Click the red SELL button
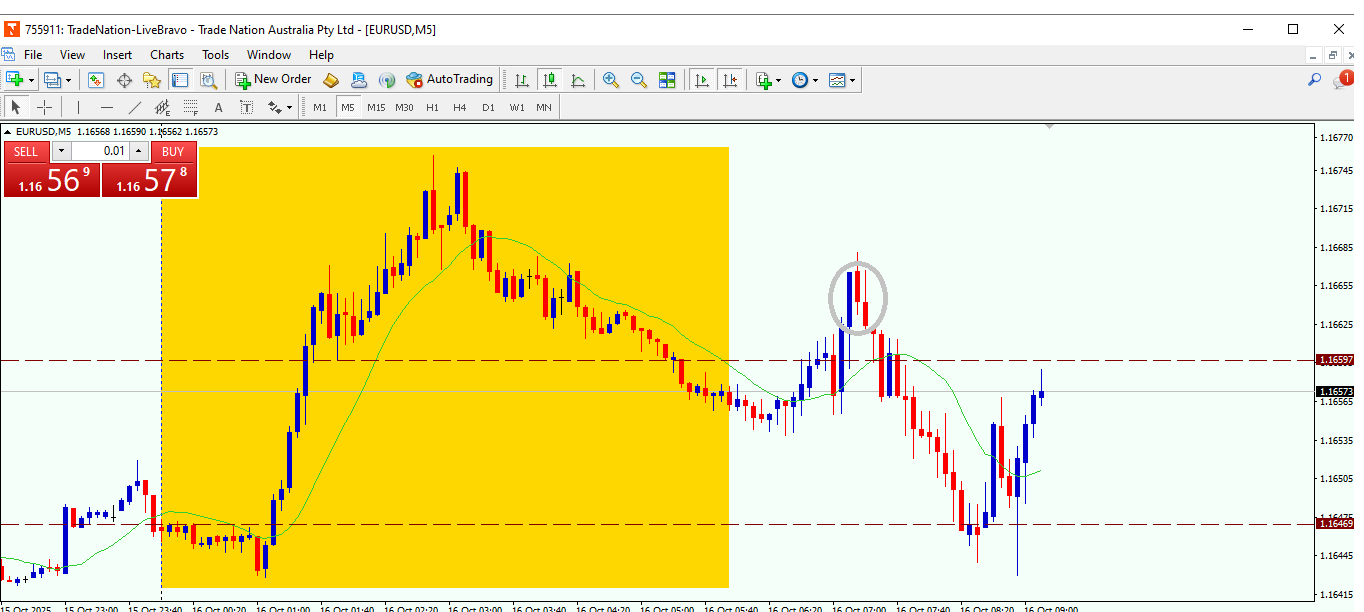 click(x=26, y=152)
